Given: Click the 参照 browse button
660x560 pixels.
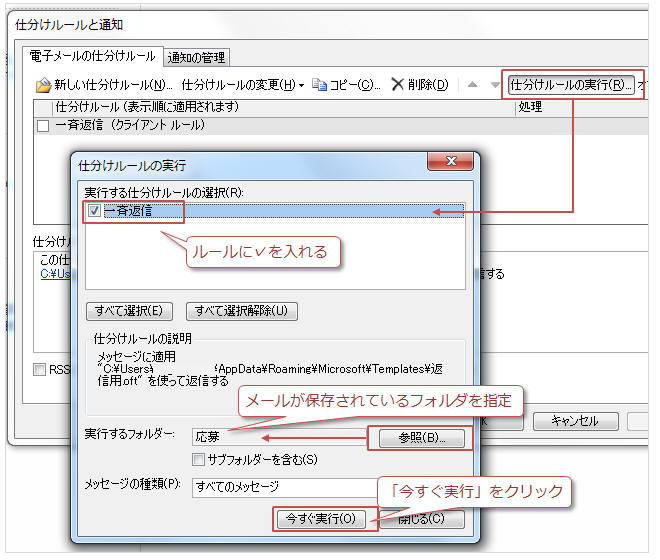Looking at the screenshot, I should point(417,437).
